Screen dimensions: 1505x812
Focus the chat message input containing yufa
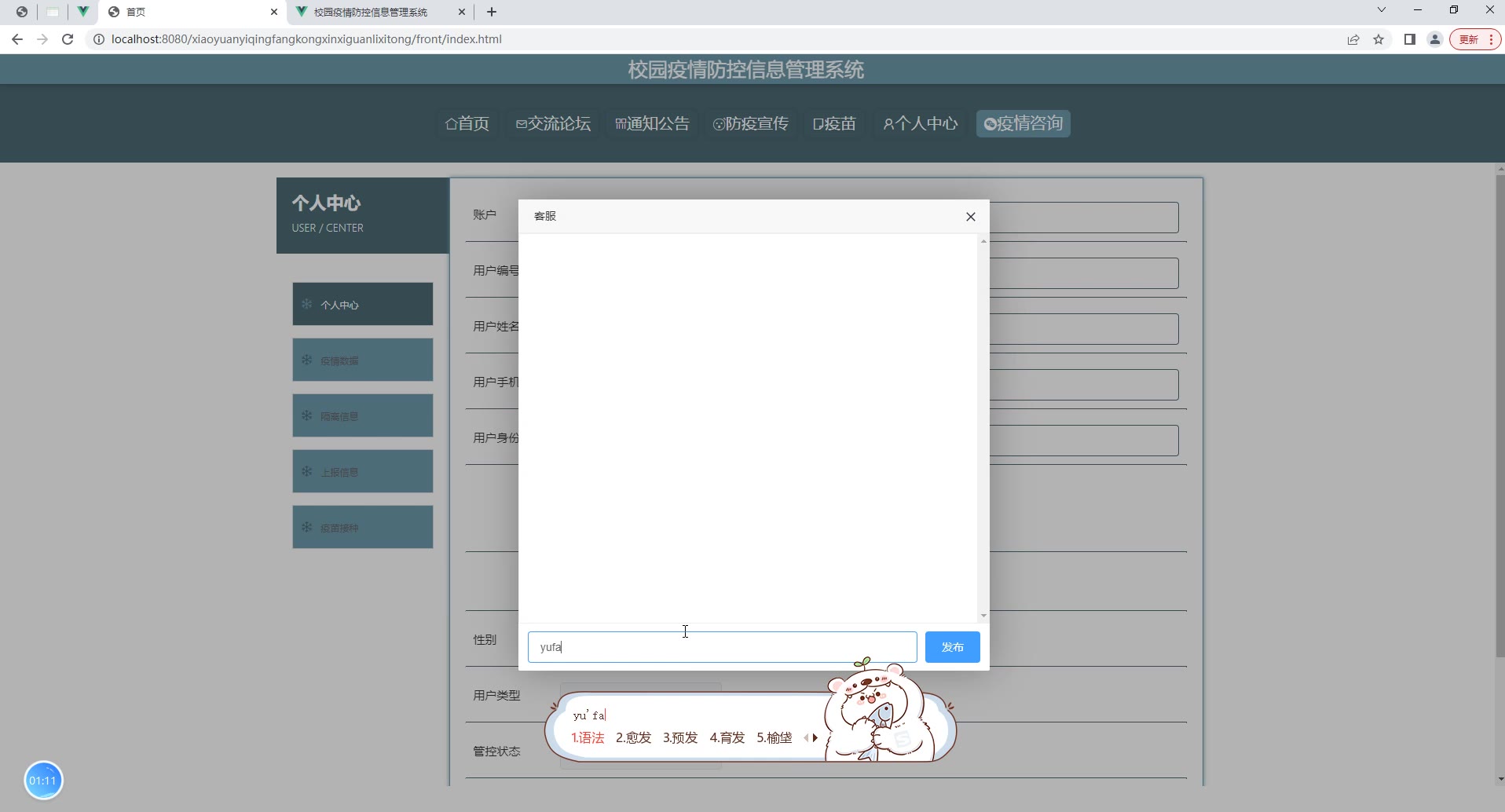tap(722, 647)
